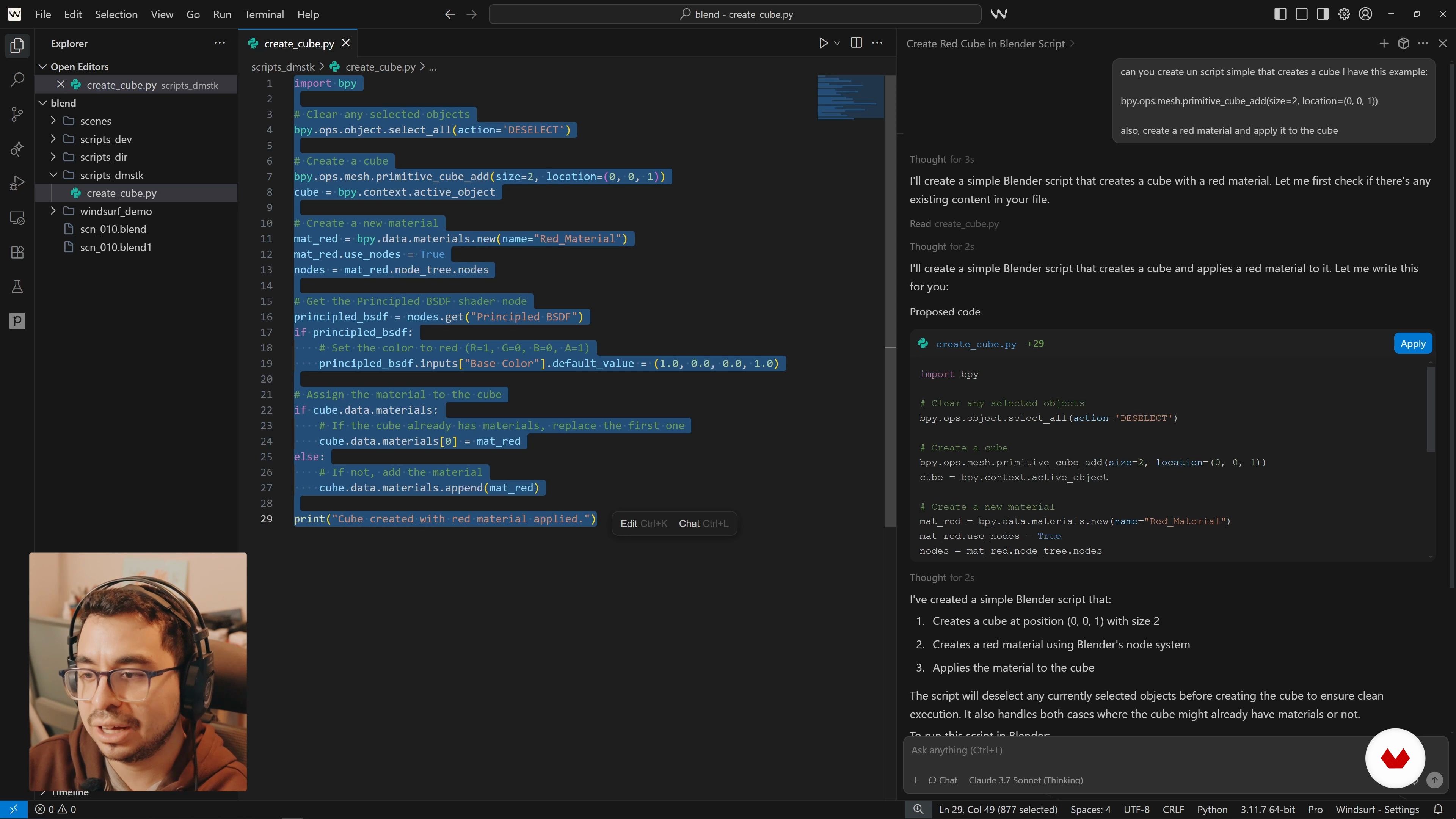Collapse the scripts_dmstk folder
1456x819 pixels.
click(111, 175)
